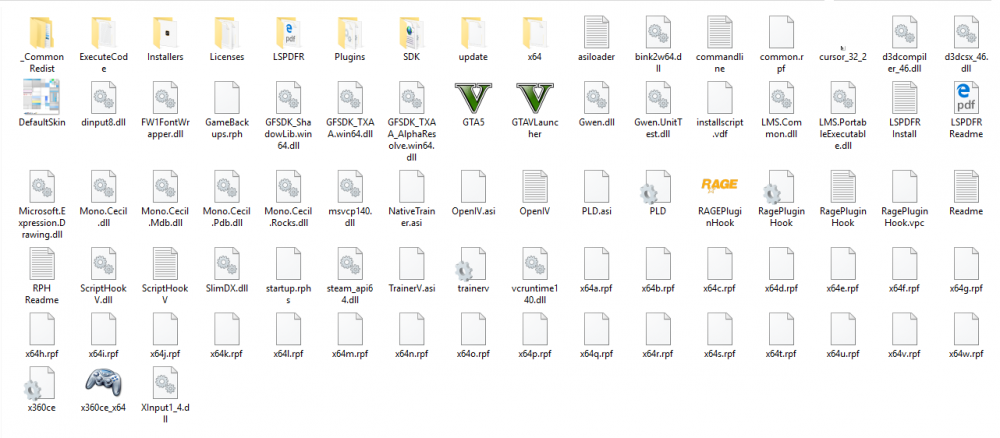Select steam_api64.dll file
Screen dimensions: 1000x438
click(350, 263)
